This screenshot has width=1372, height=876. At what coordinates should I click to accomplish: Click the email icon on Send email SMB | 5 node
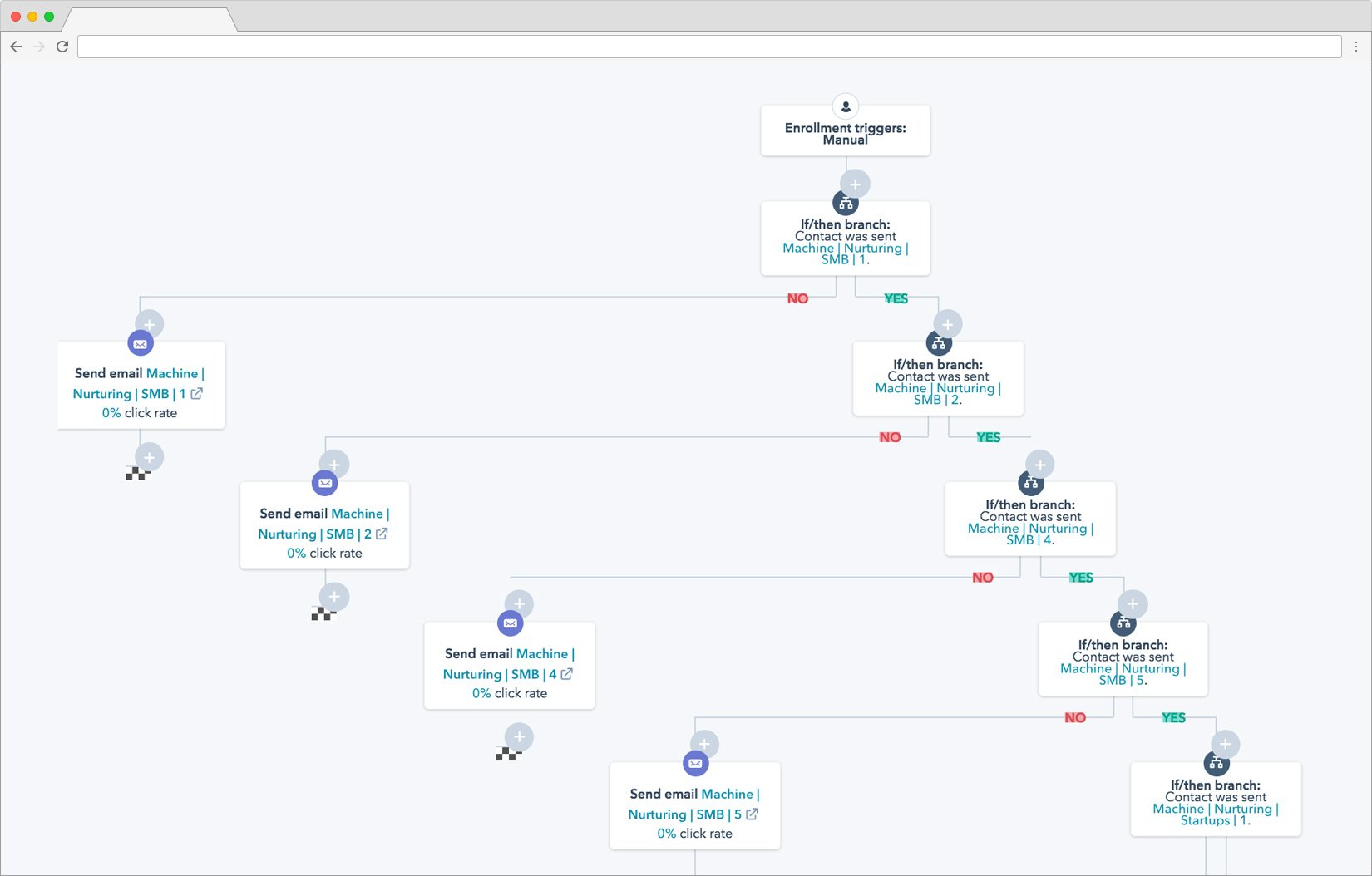(696, 761)
